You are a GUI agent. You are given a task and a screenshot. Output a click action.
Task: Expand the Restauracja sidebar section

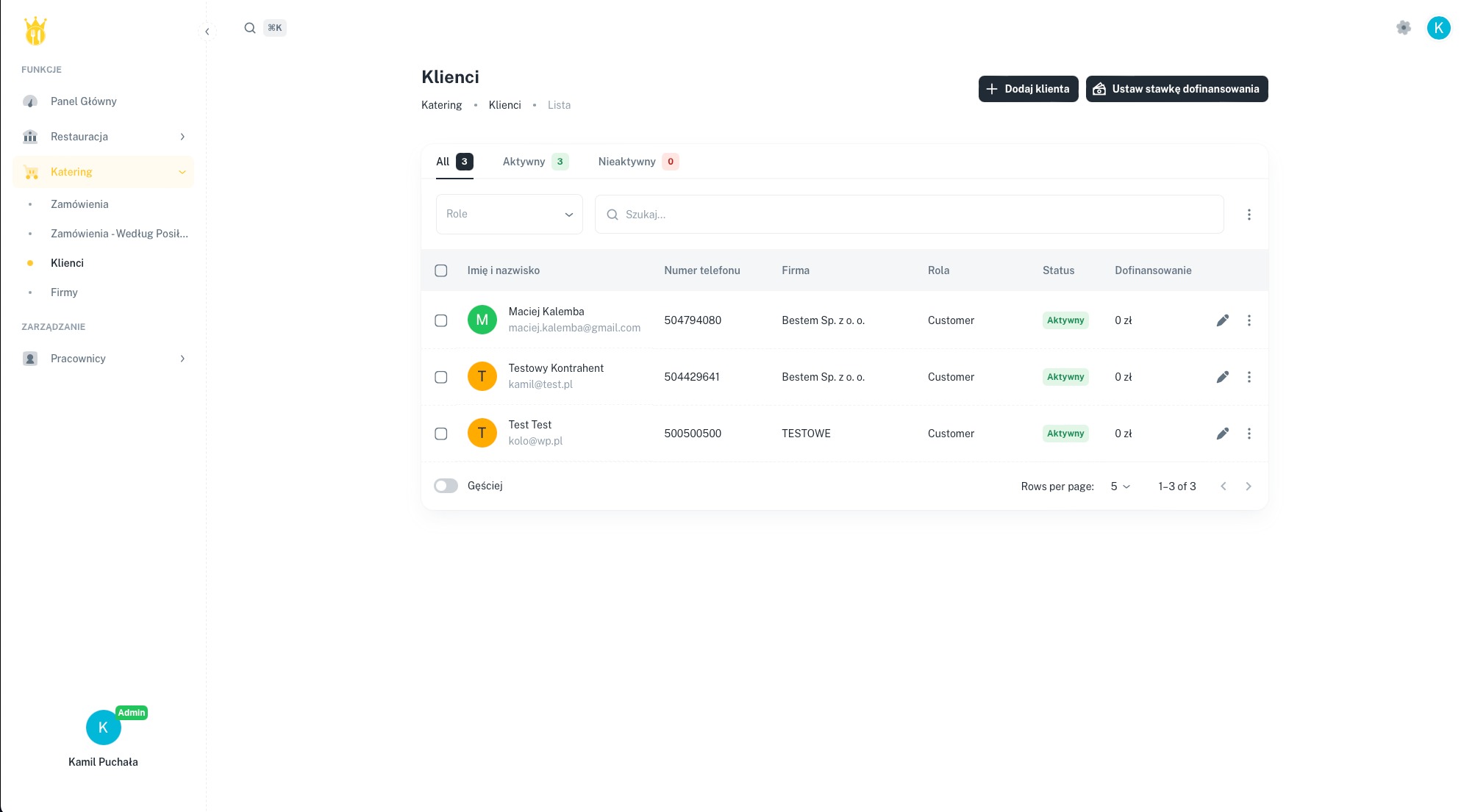103,137
